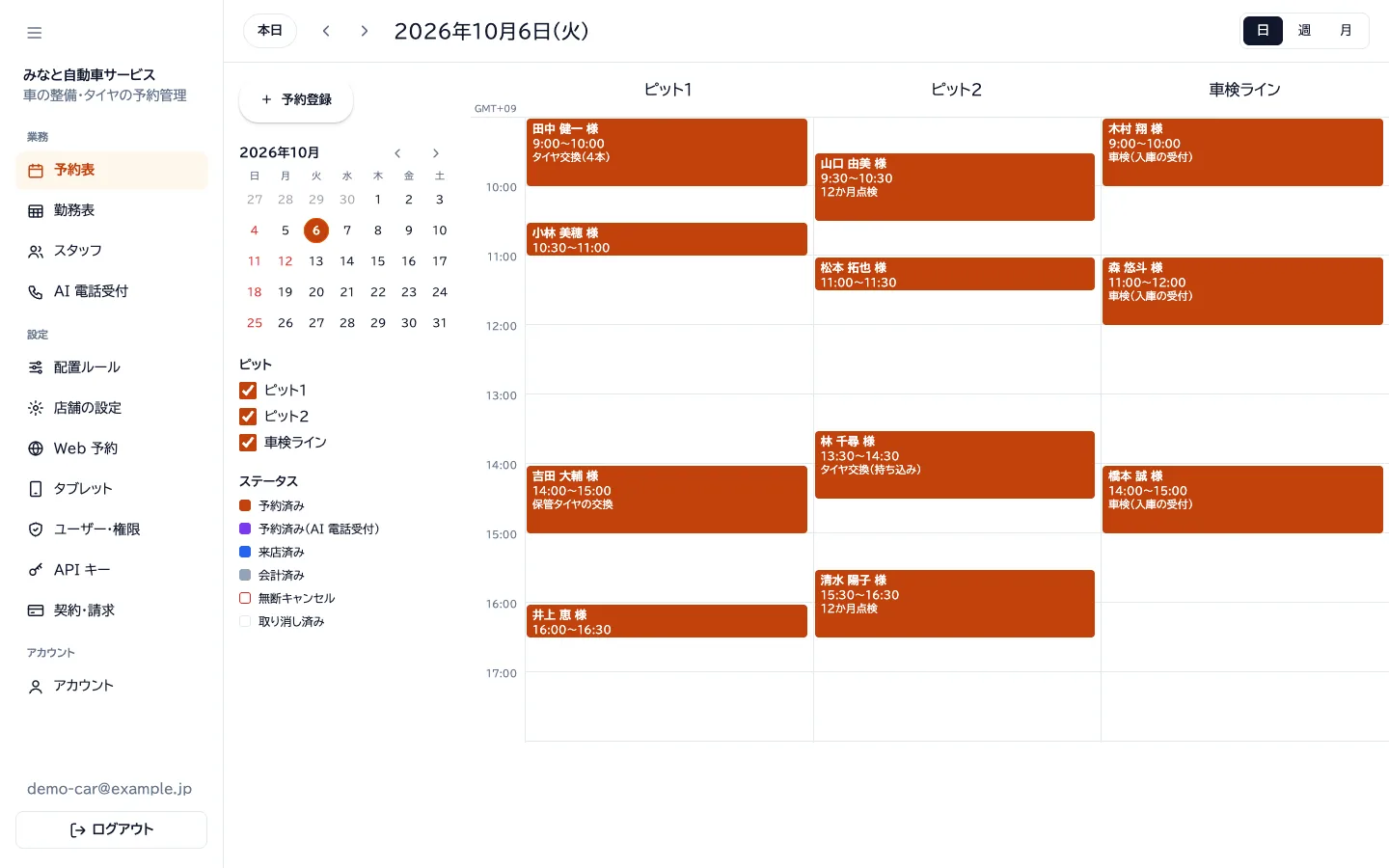Image resolution: width=1389 pixels, height=868 pixels.
Task: Select the 無断キャンセル status swatch
Action: pyautogui.click(x=245, y=598)
